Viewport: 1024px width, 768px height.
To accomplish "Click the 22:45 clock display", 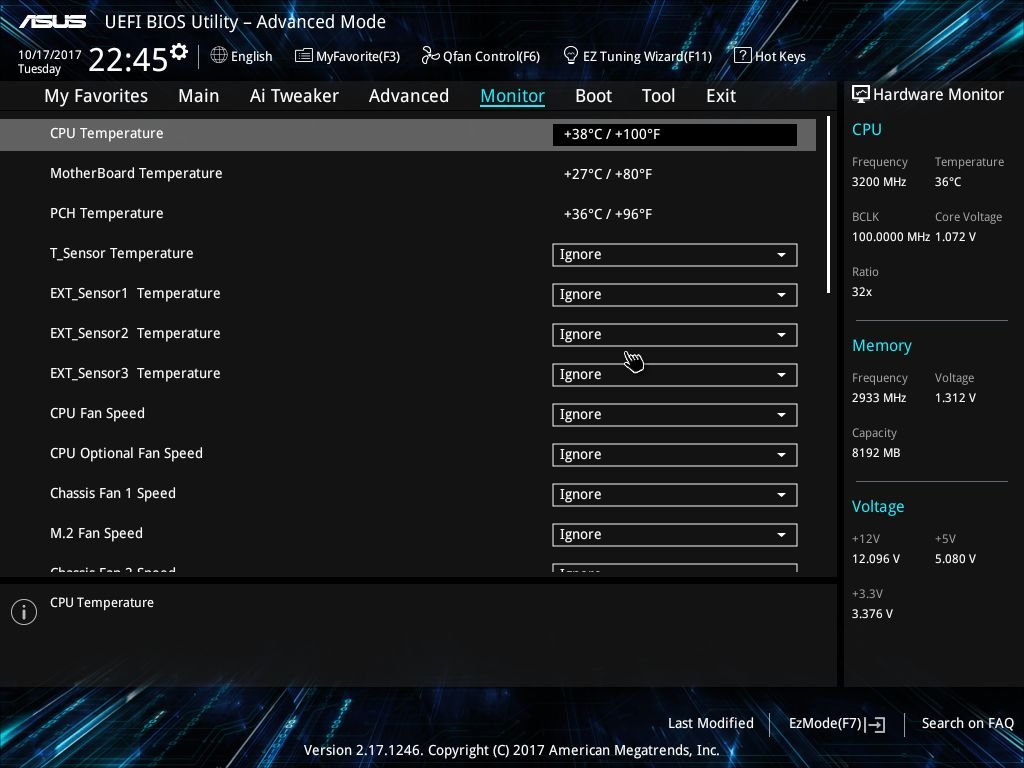I will (128, 60).
